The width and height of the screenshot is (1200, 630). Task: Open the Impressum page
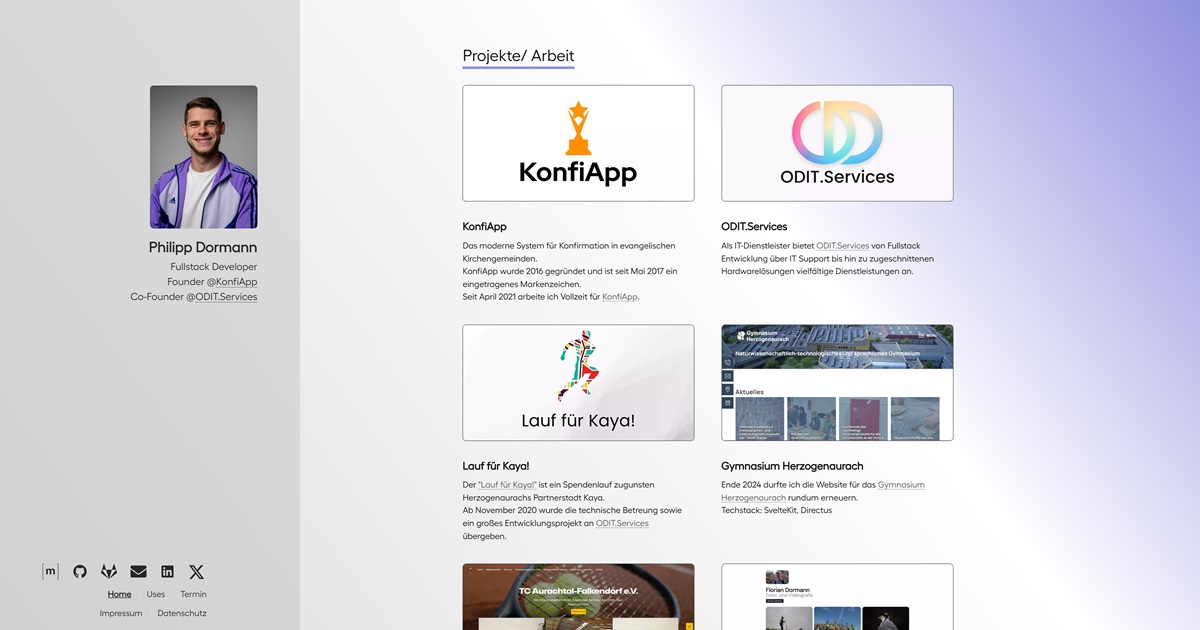(x=121, y=613)
